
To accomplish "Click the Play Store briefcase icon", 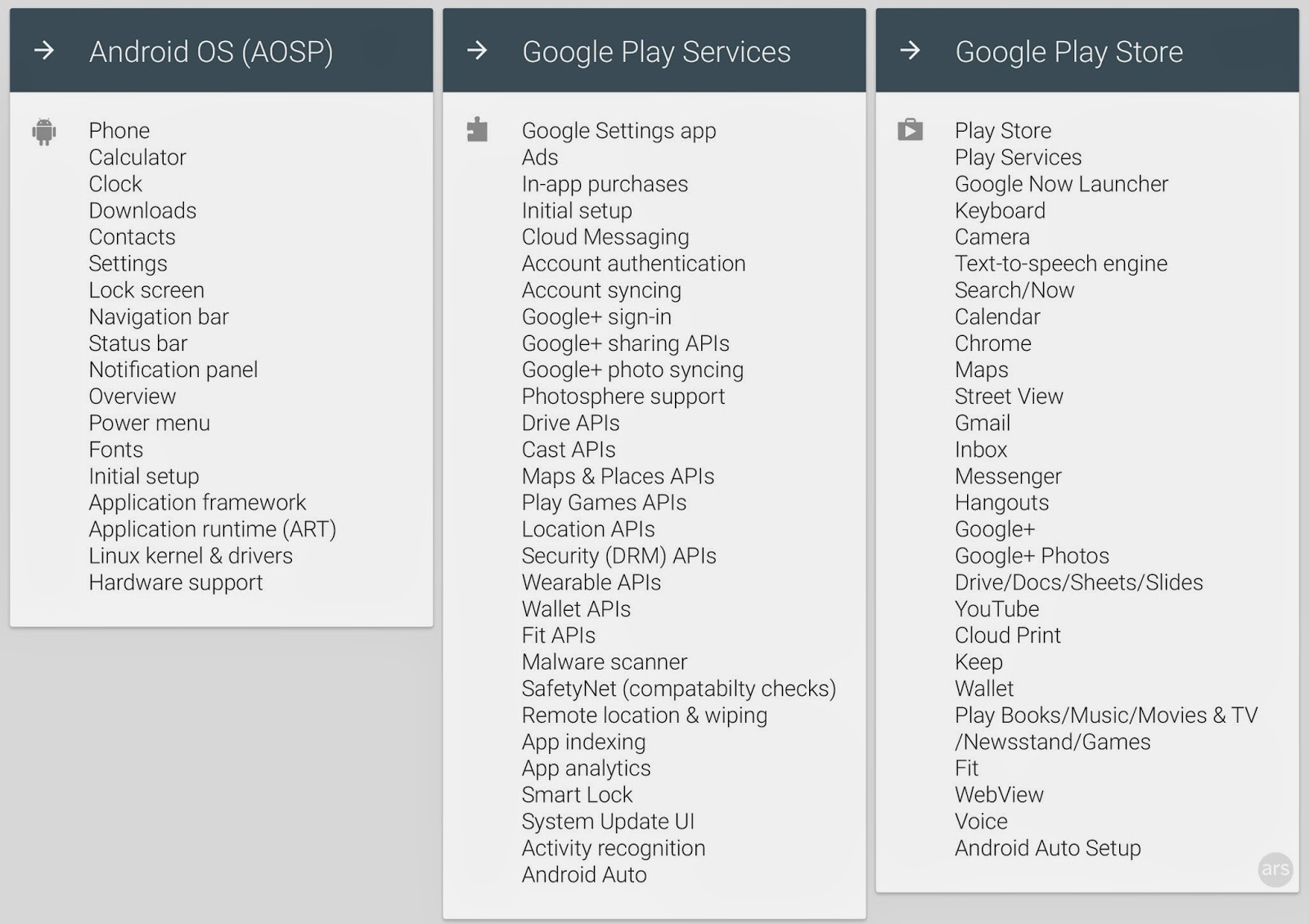I will 911,129.
